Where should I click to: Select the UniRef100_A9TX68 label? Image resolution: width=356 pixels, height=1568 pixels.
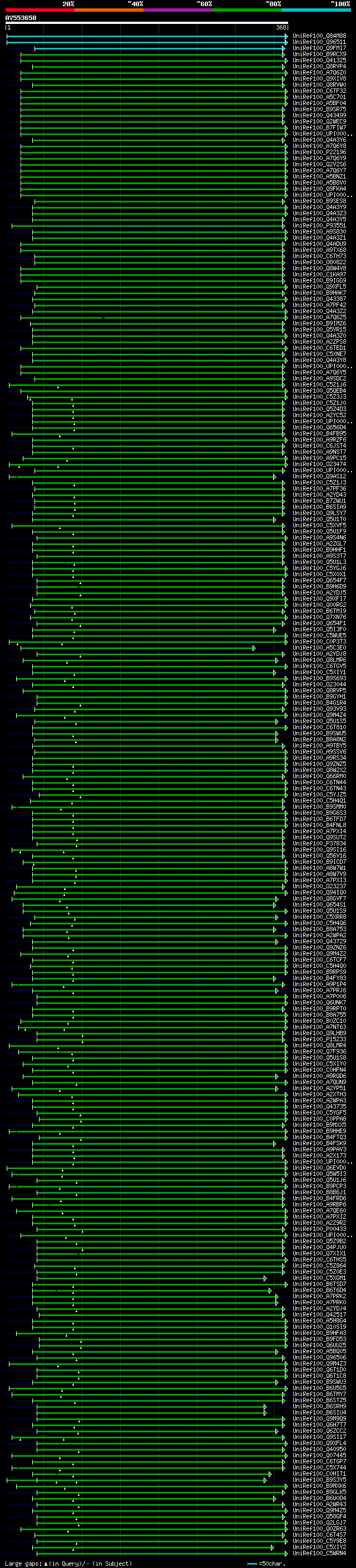click(319, 250)
